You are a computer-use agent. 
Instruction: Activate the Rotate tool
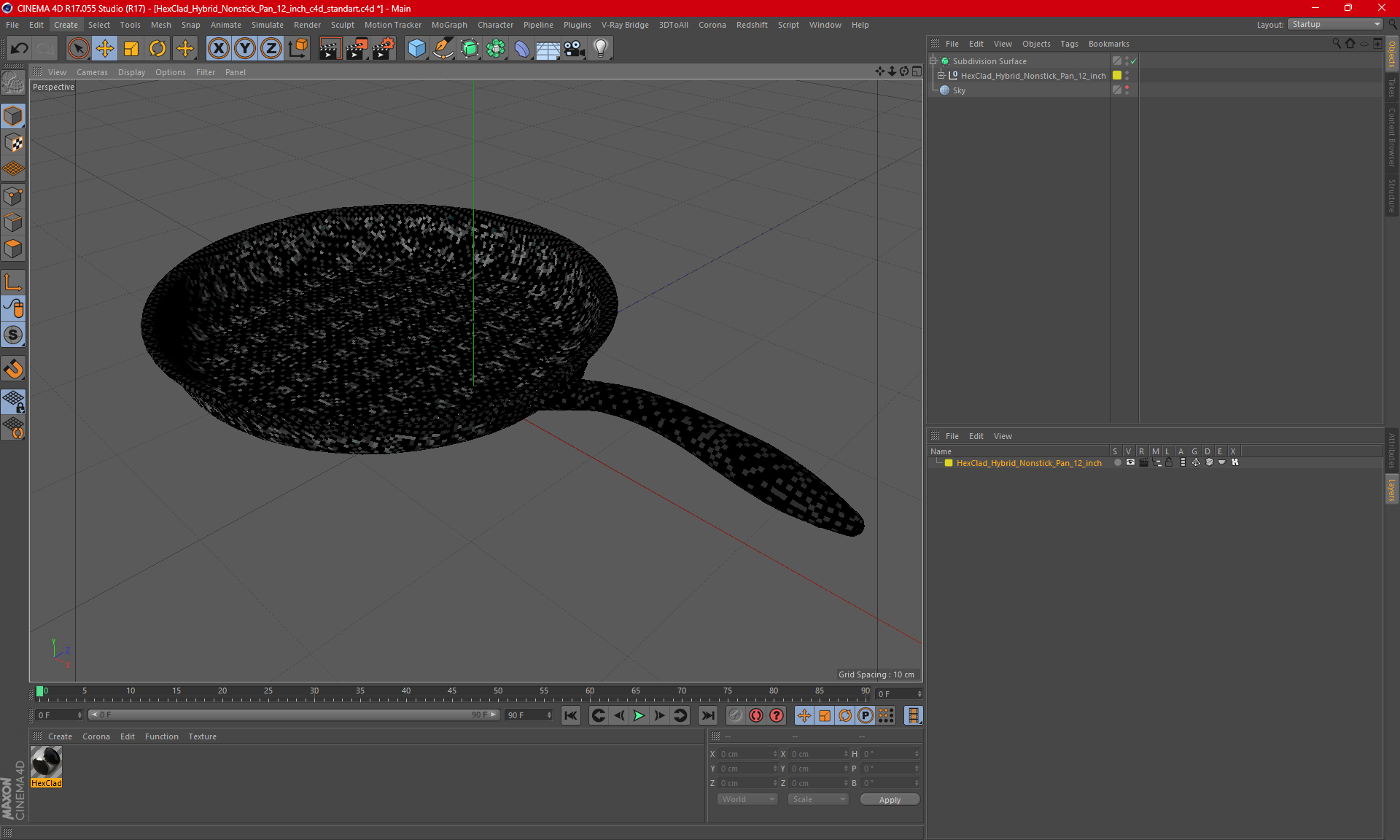[x=157, y=49]
